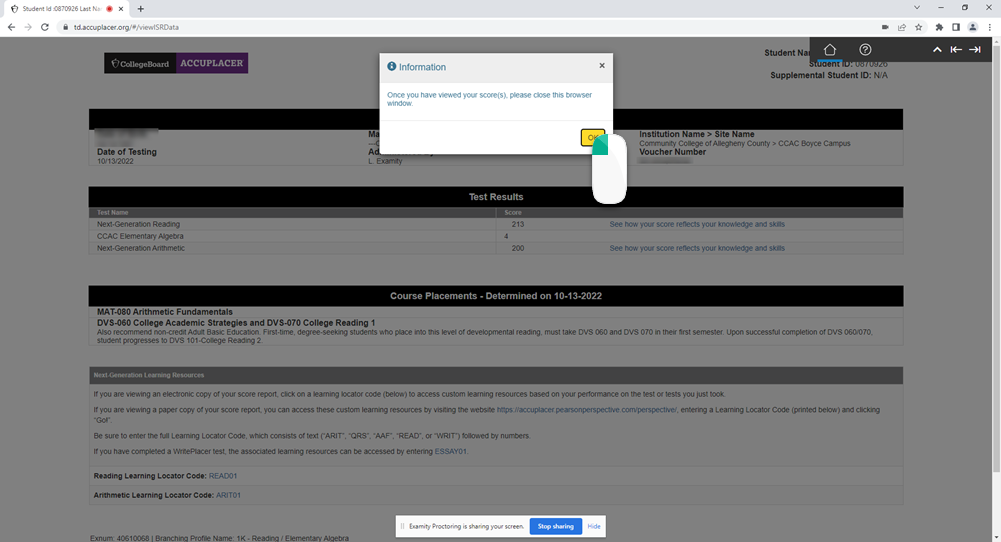
Task: Click the testing date 10/13/2022
Action: [x=115, y=162]
